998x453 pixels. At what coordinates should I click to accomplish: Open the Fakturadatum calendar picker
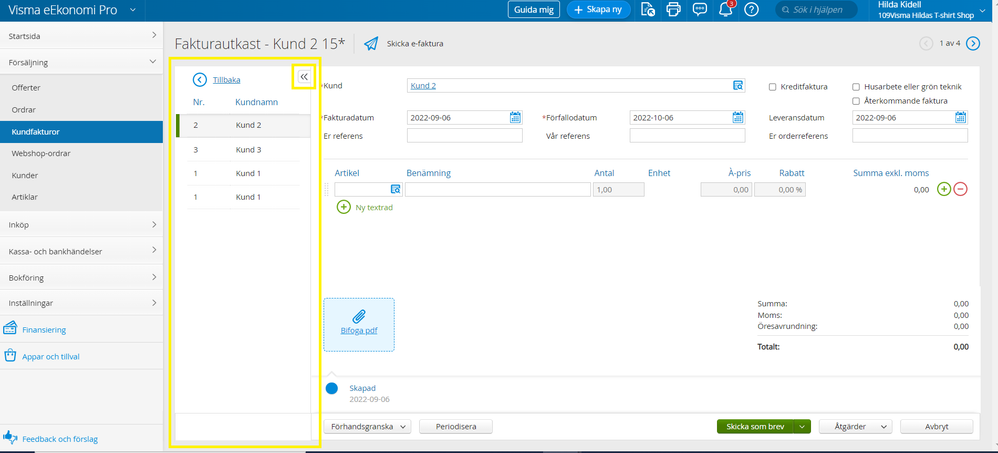[x=515, y=117]
